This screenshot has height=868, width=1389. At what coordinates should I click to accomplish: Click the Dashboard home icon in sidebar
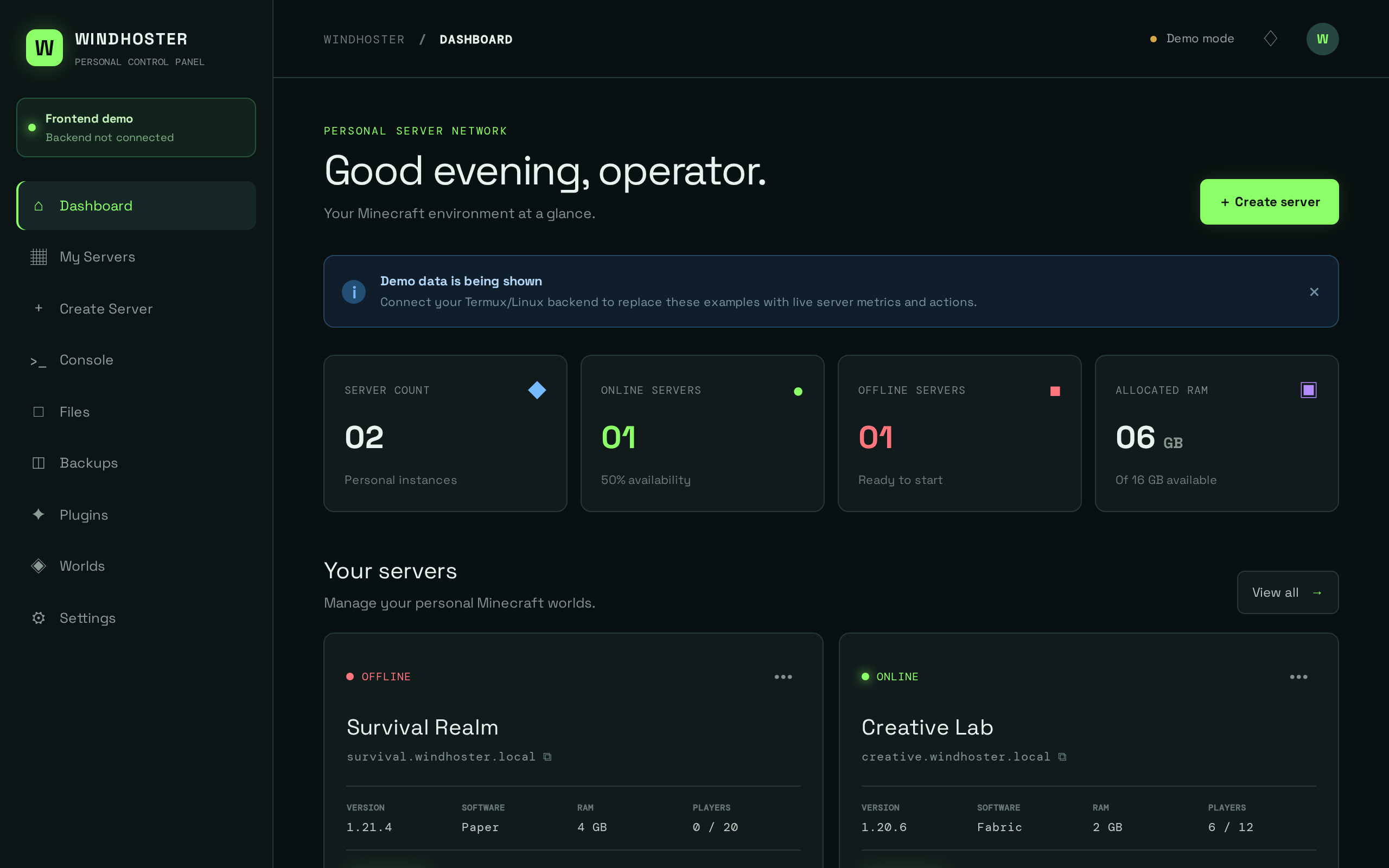[39, 206]
